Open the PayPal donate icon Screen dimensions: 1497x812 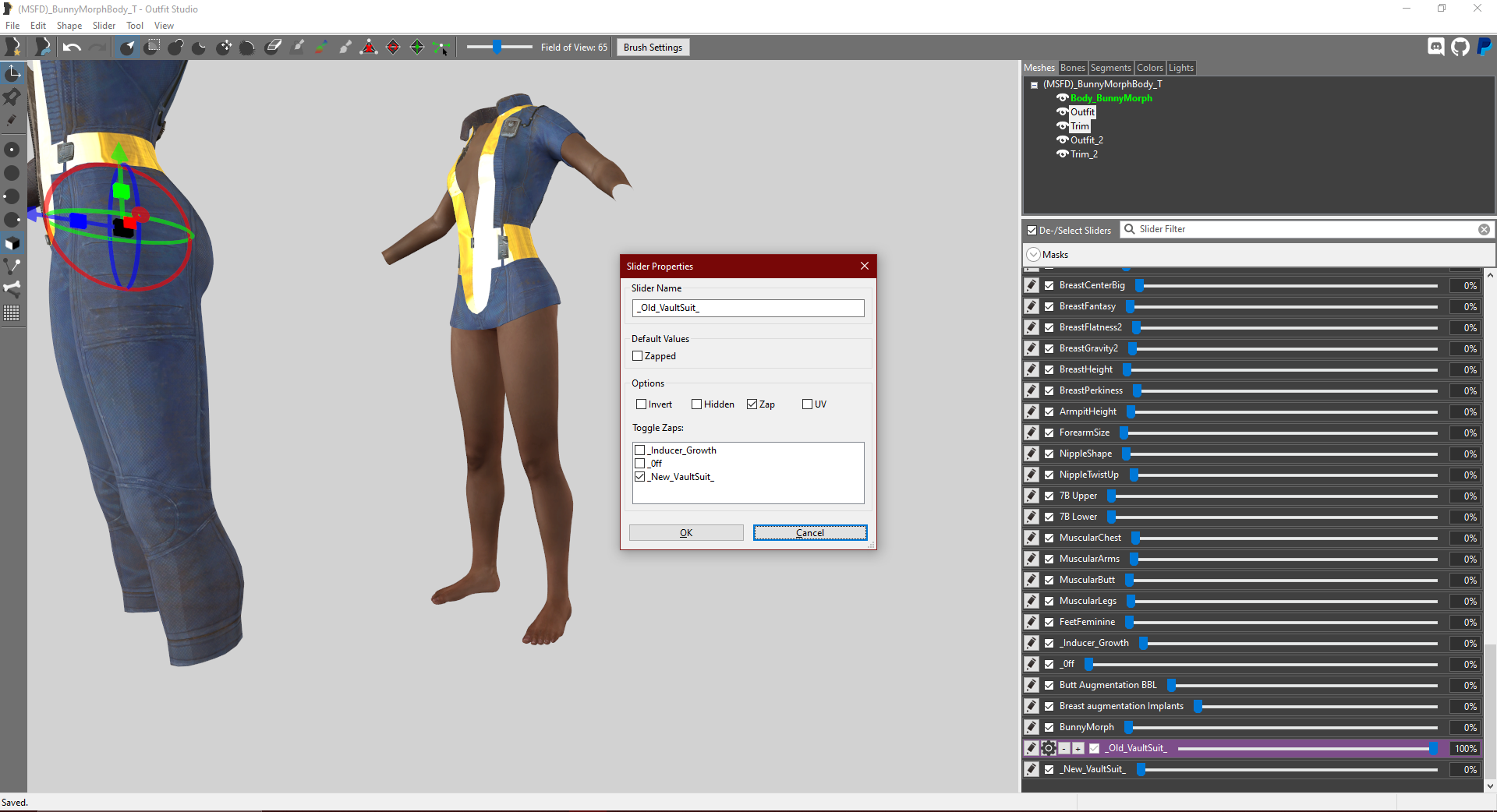click(x=1485, y=47)
